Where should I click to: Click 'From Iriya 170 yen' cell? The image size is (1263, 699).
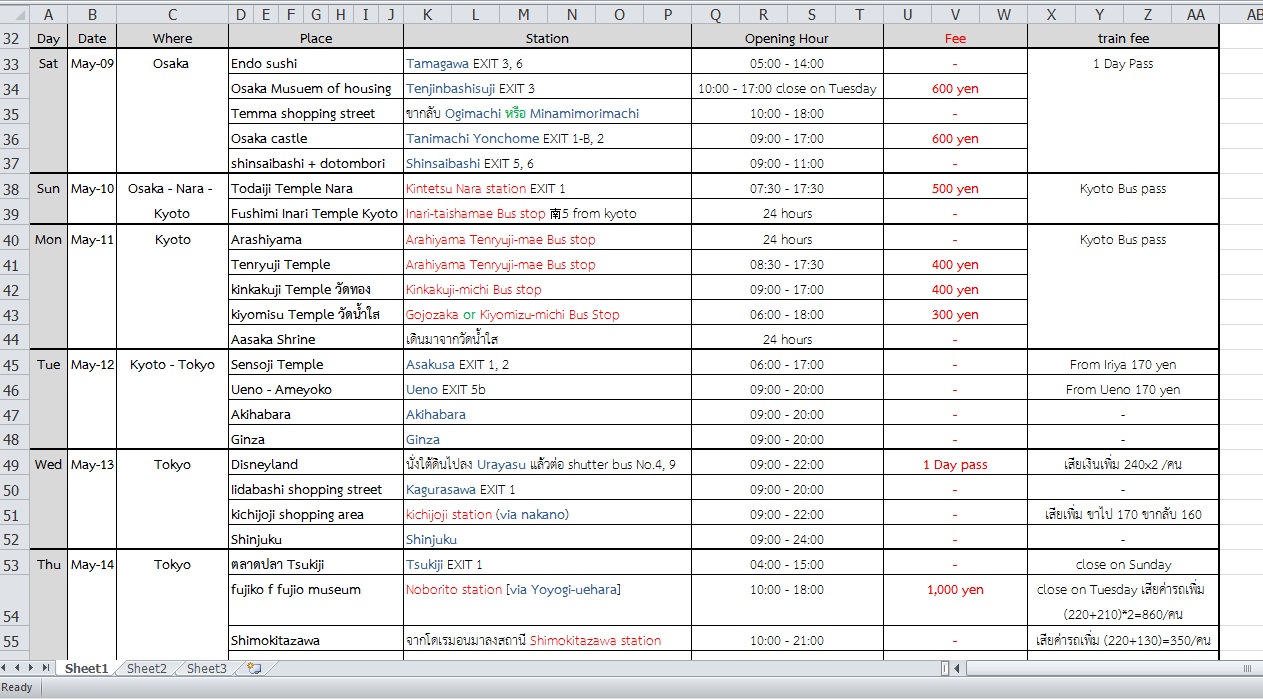1123,364
